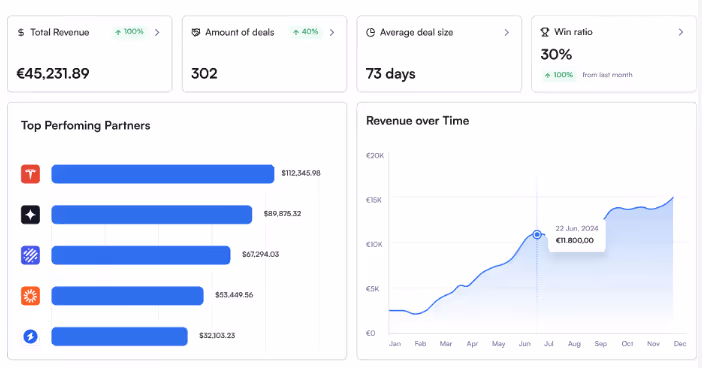Click the Feb month label
The width and height of the screenshot is (702, 368).
coord(420,344)
